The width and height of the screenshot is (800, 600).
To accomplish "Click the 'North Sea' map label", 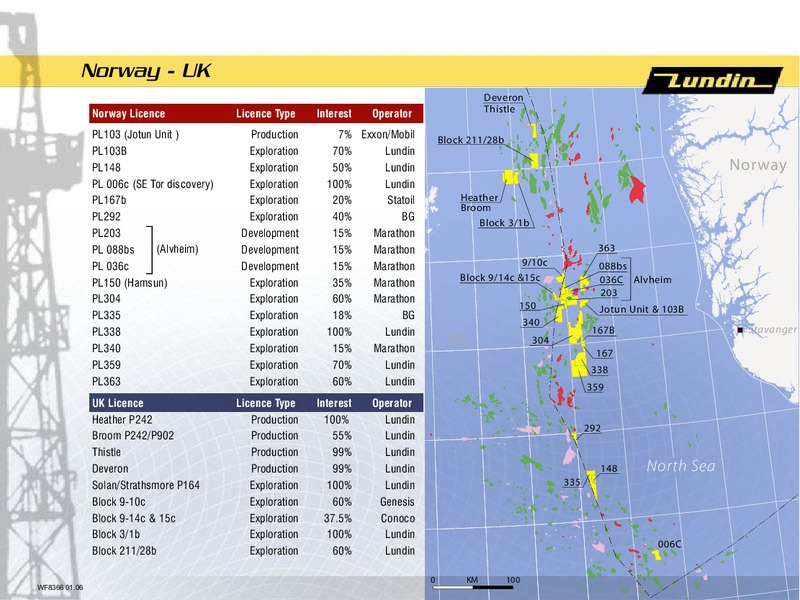I will coord(681,466).
